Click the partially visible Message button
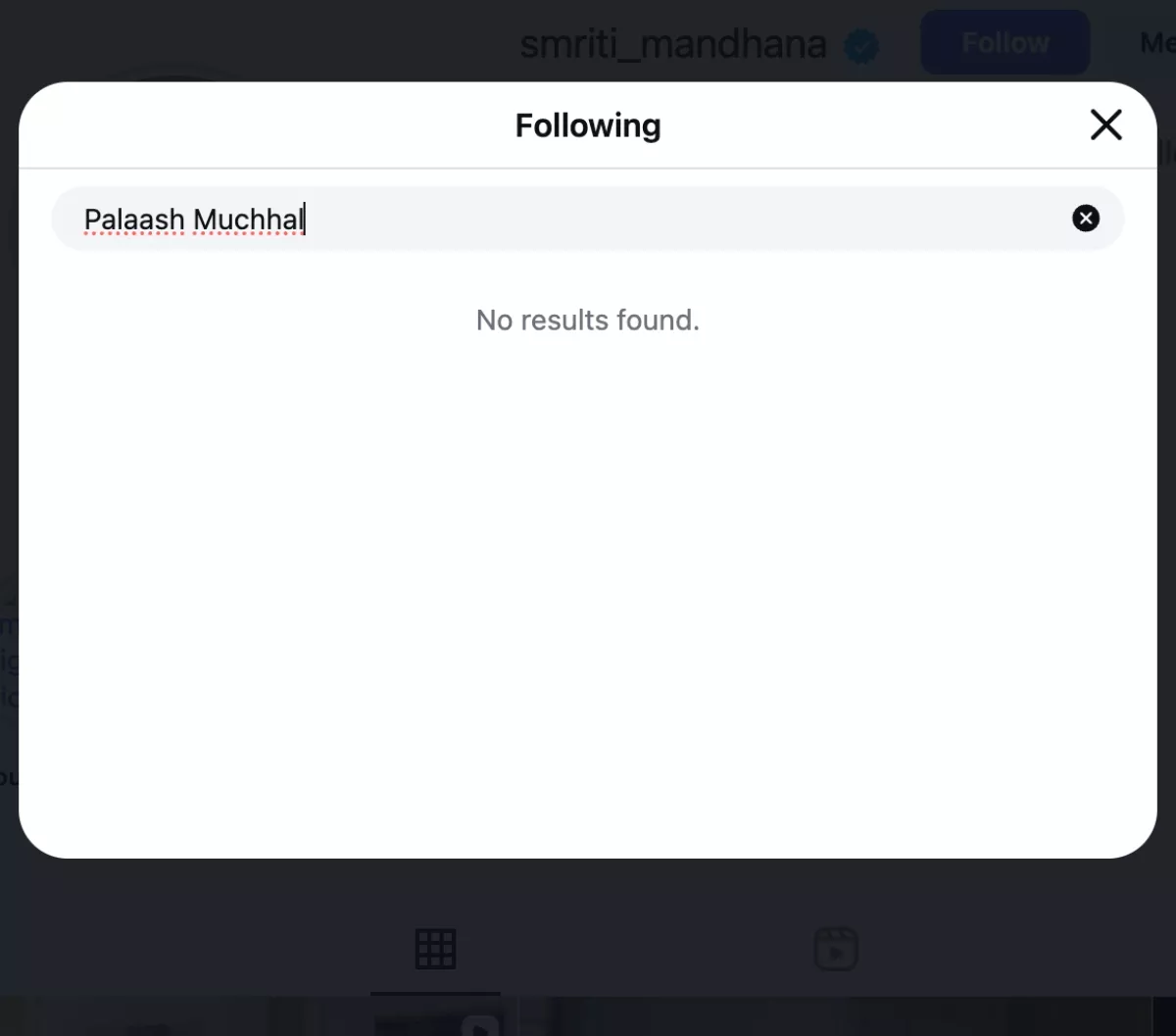This screenshot has width=1176, height=1036. pos(1156,43)
